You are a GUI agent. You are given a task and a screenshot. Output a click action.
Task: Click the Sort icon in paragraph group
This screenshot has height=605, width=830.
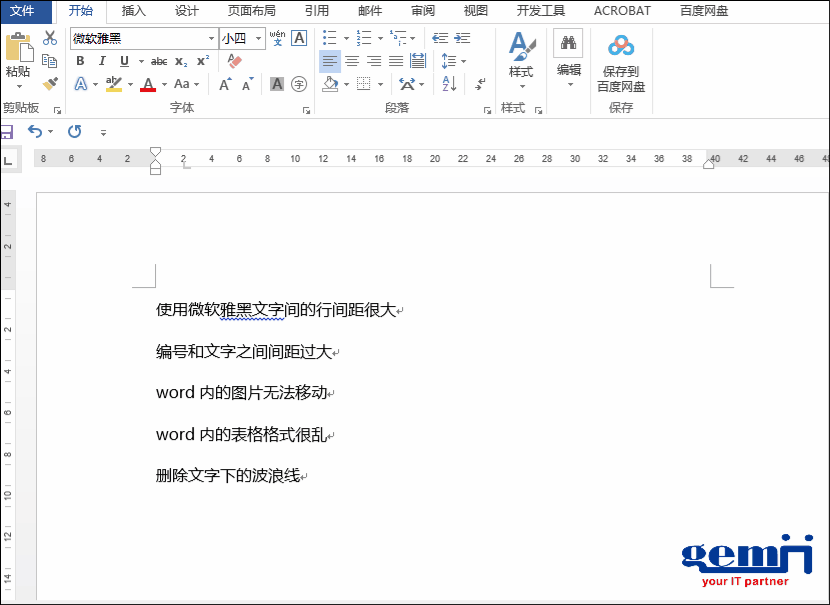(449, 83)
